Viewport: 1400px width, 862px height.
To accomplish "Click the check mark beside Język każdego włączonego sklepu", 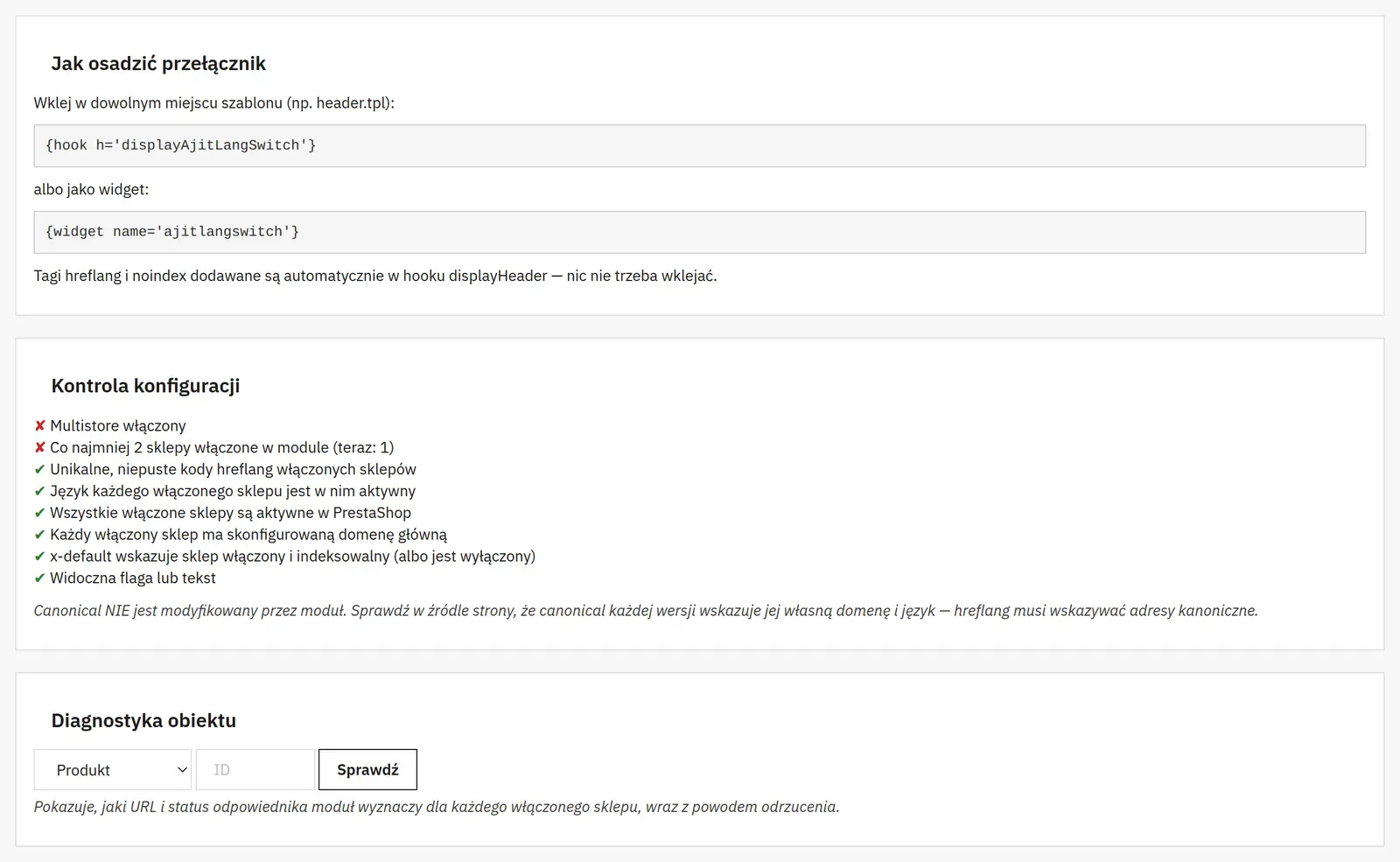I will pos(39,492).
